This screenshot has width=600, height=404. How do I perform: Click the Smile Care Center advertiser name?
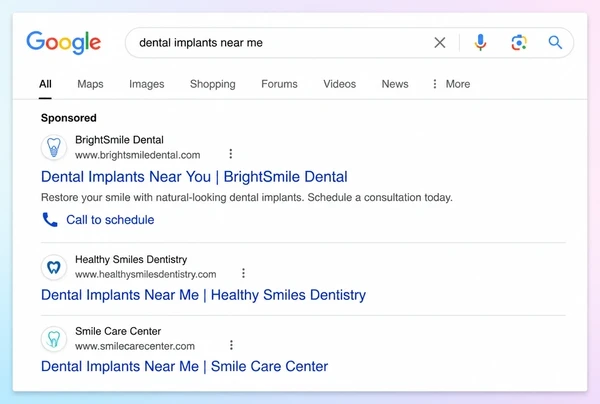tap(118, 331)
